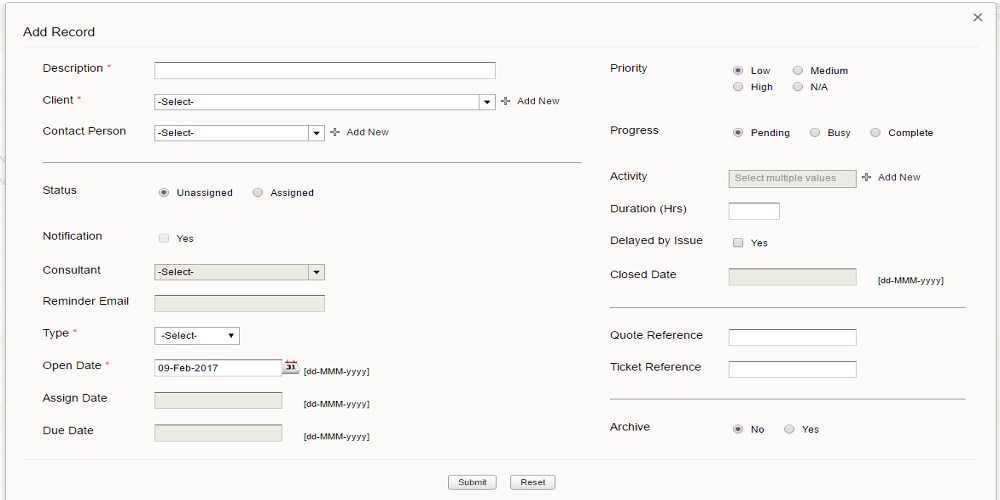1000x500 pixels.
Task: Open the calendar picker for Open Date
Action: coord(291,367)
